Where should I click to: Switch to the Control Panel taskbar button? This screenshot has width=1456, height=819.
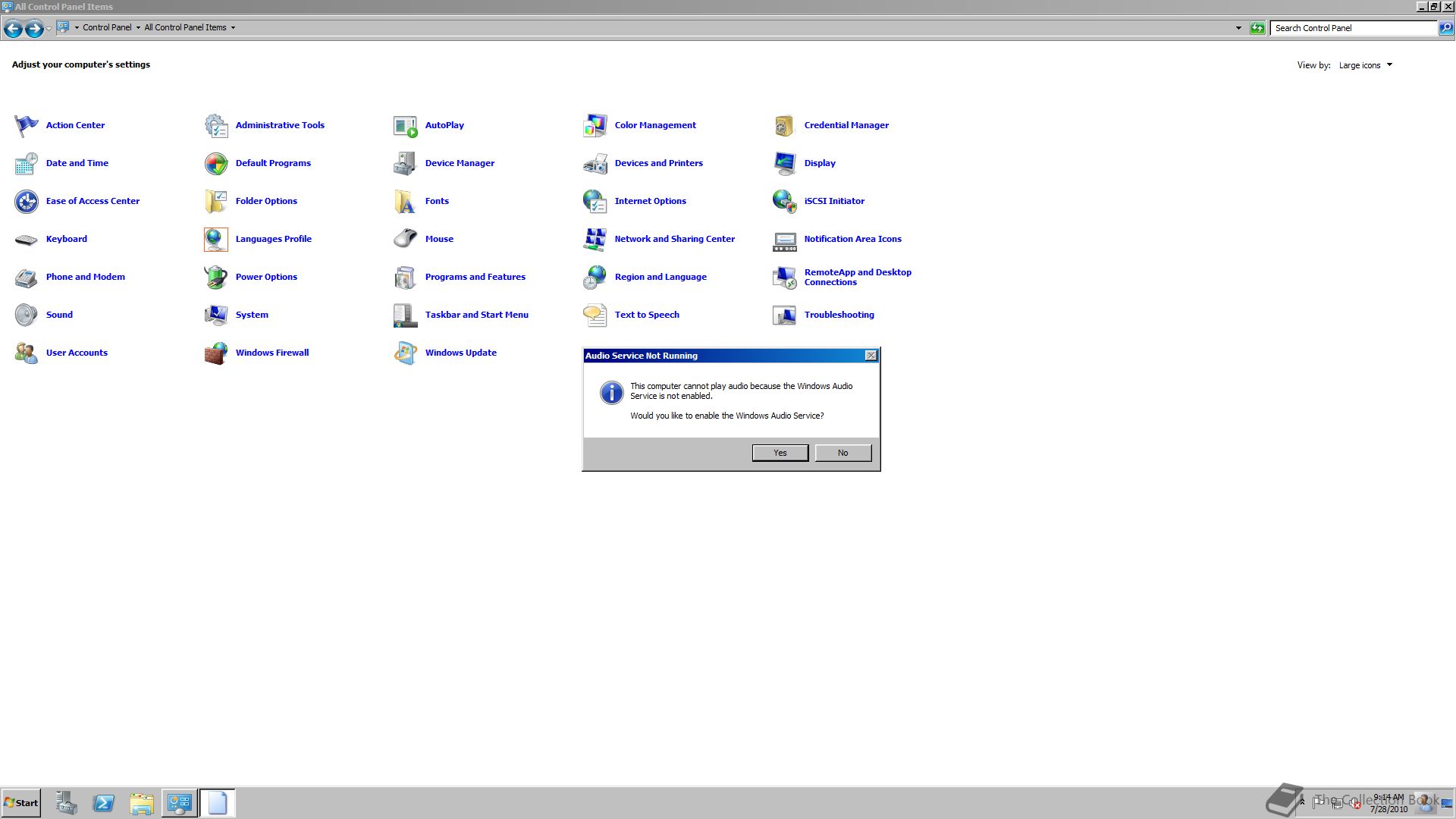(180, 803)
